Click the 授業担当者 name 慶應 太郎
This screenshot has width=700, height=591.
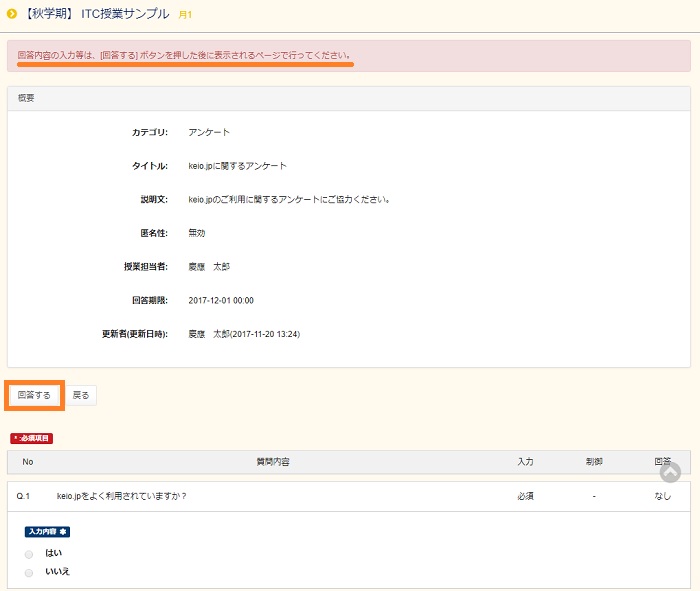click(209, 267)
